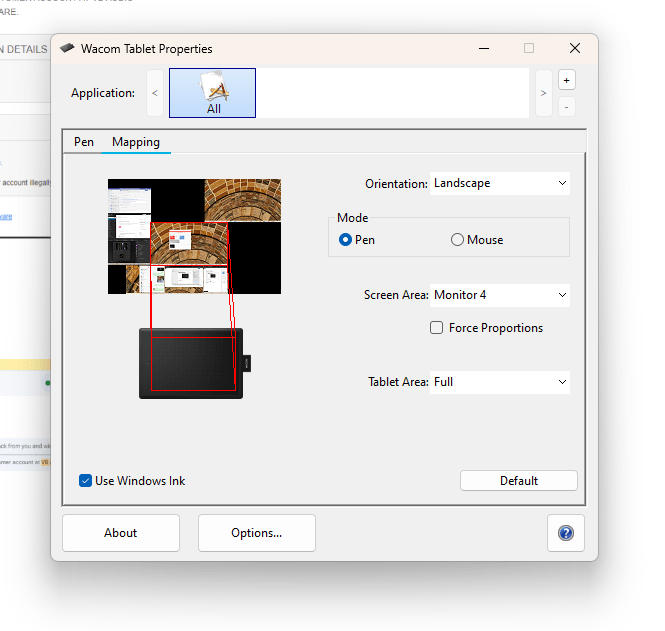Remove an application with the minus button
The width and height of the screenshot is (665, 631).
(x=566, y=106)
